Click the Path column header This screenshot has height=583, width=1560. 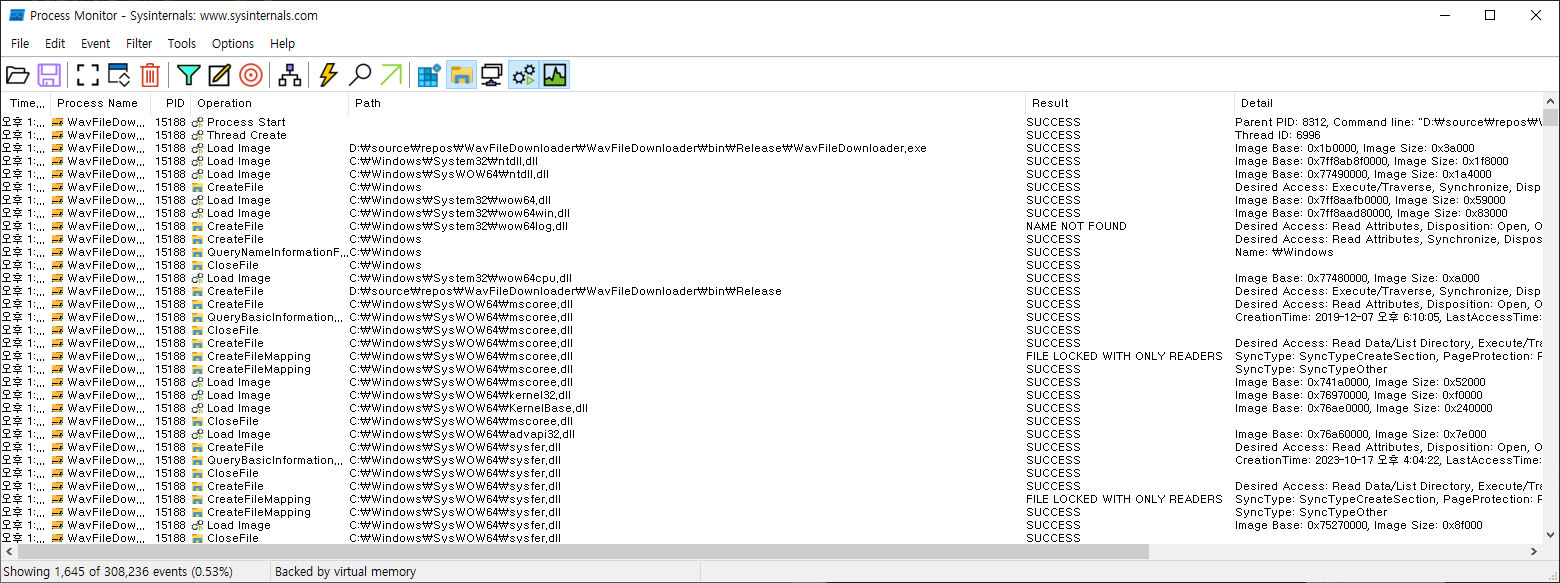tap(687, 103)
